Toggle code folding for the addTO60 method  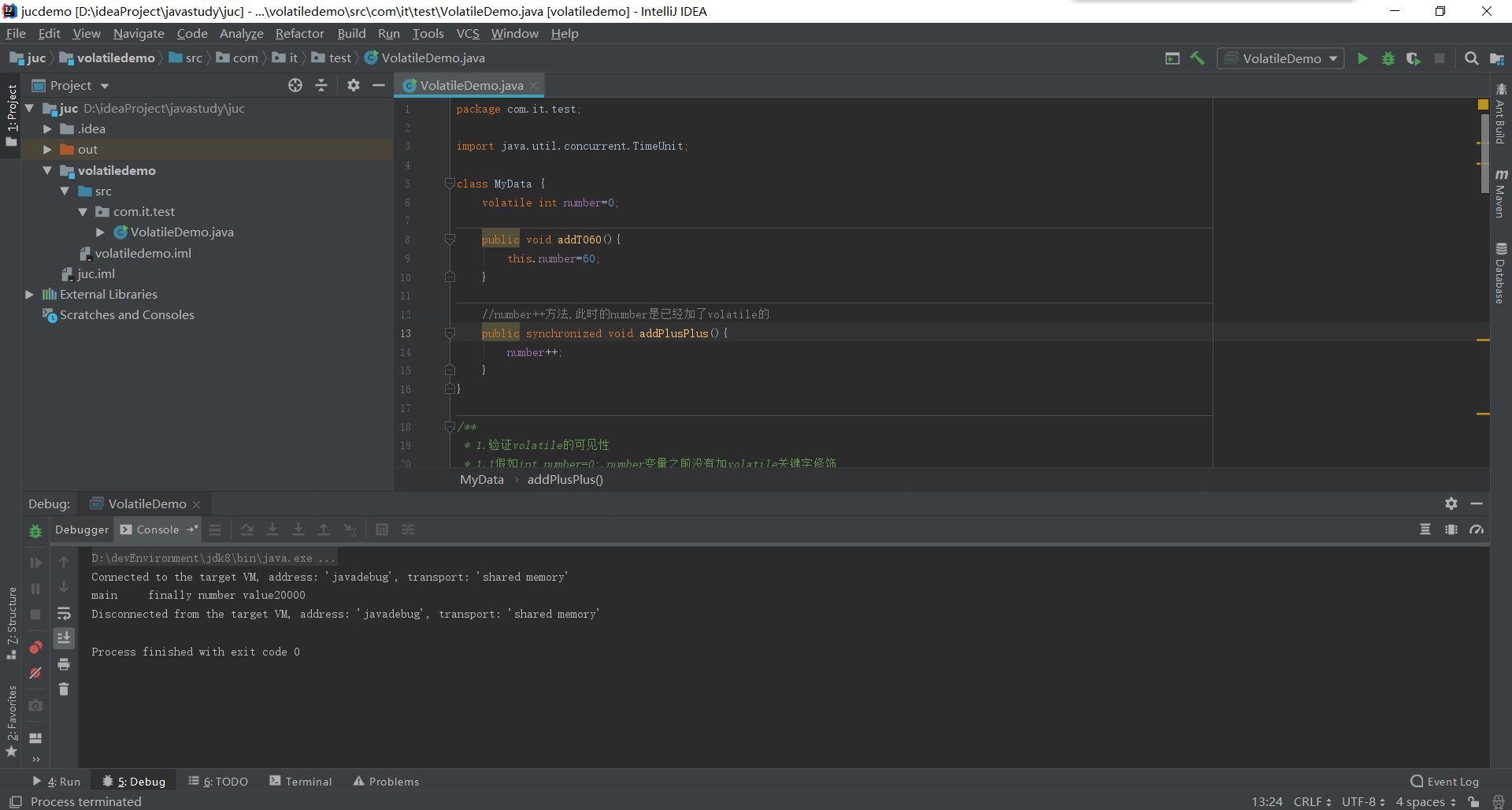[450, 240]
